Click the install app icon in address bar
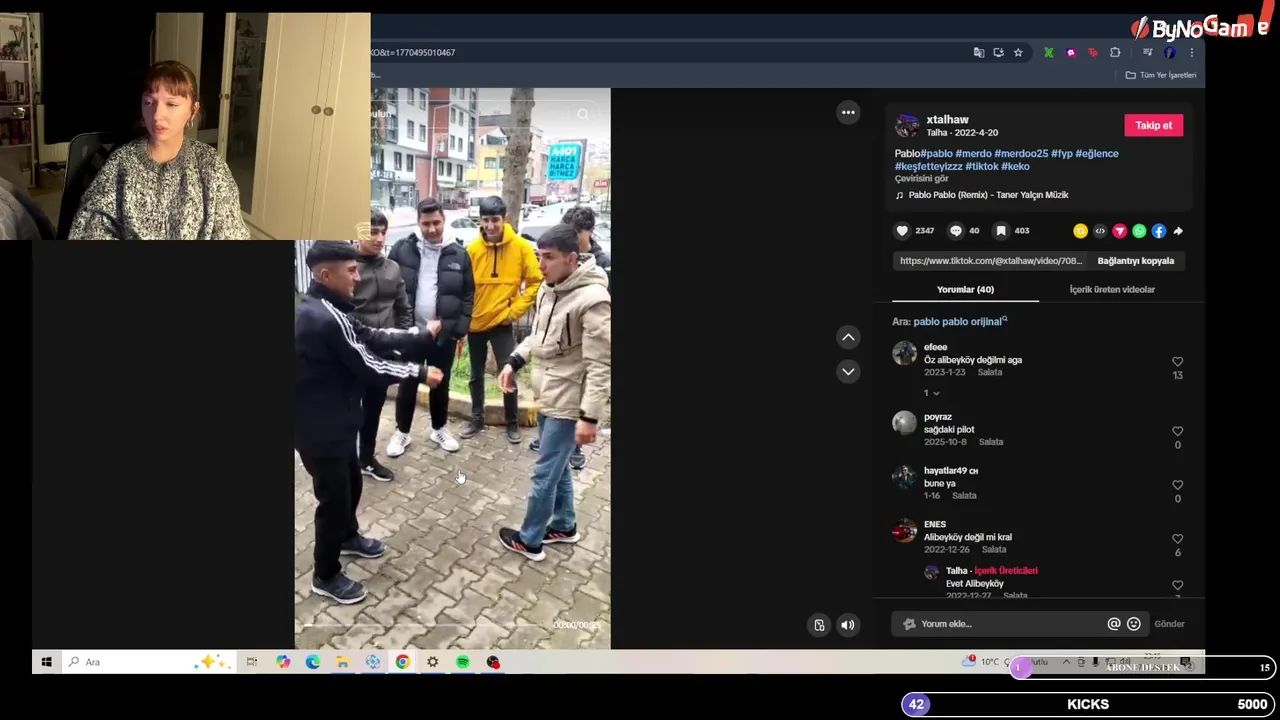Viewport: 1280px width, 720px height. 998,53
